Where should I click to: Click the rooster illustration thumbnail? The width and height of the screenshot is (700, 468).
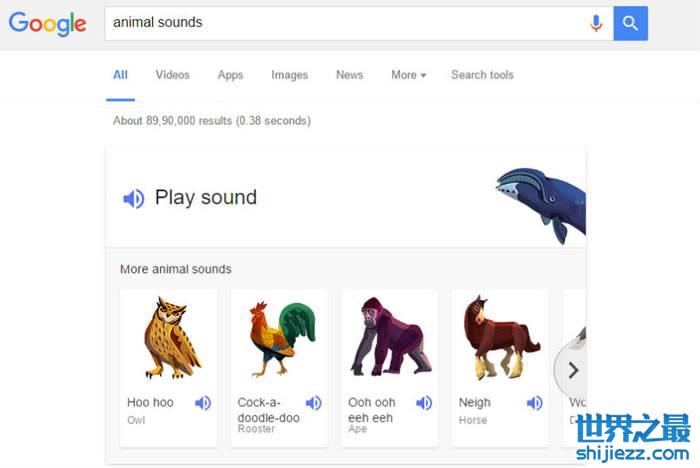coord(279,337)
